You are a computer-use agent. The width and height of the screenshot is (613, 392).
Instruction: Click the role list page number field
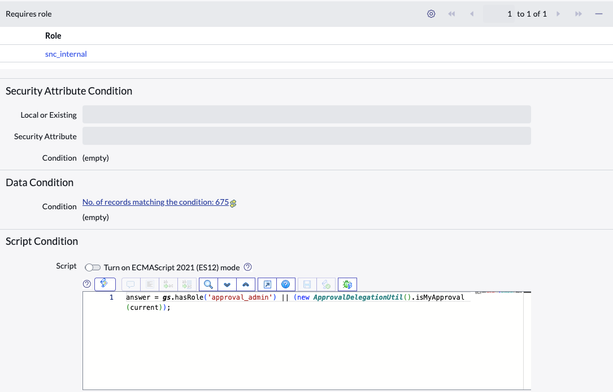pyautogui.click(x=499, y=14)
